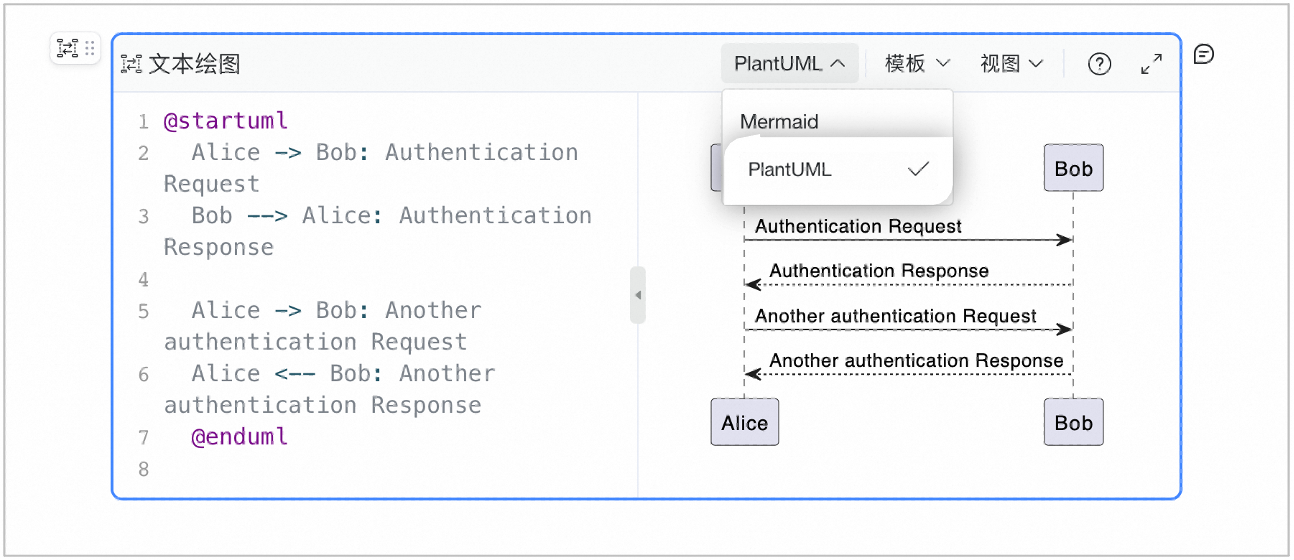Close the PlantUML language dropdown
This screenshot has width=1294, height=560.
tap(790, 64)
